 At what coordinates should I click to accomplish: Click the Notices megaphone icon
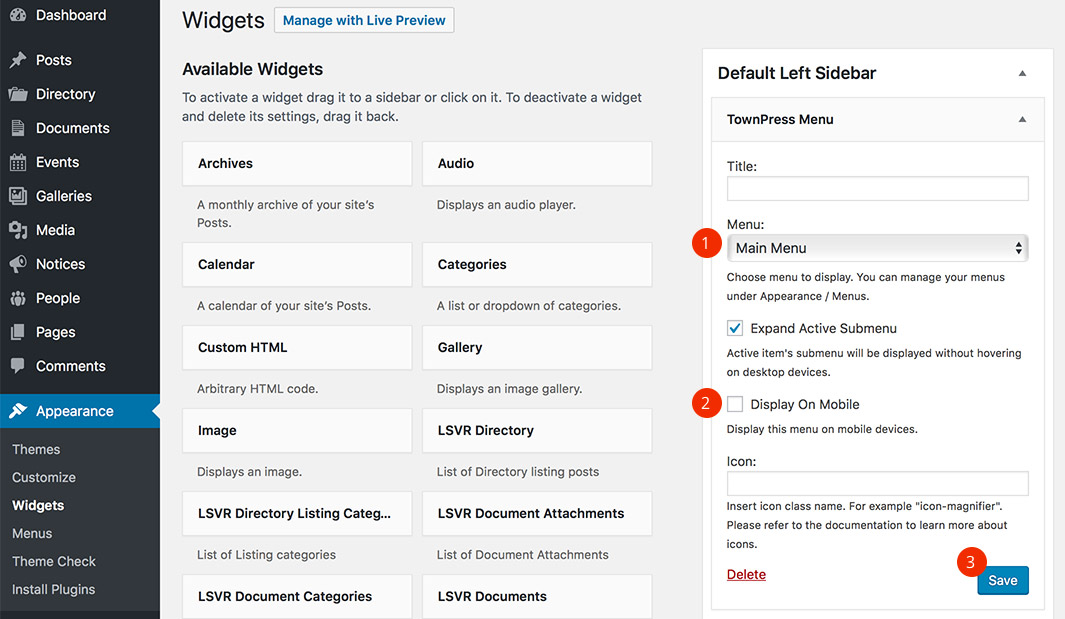[x=18, y=264]
